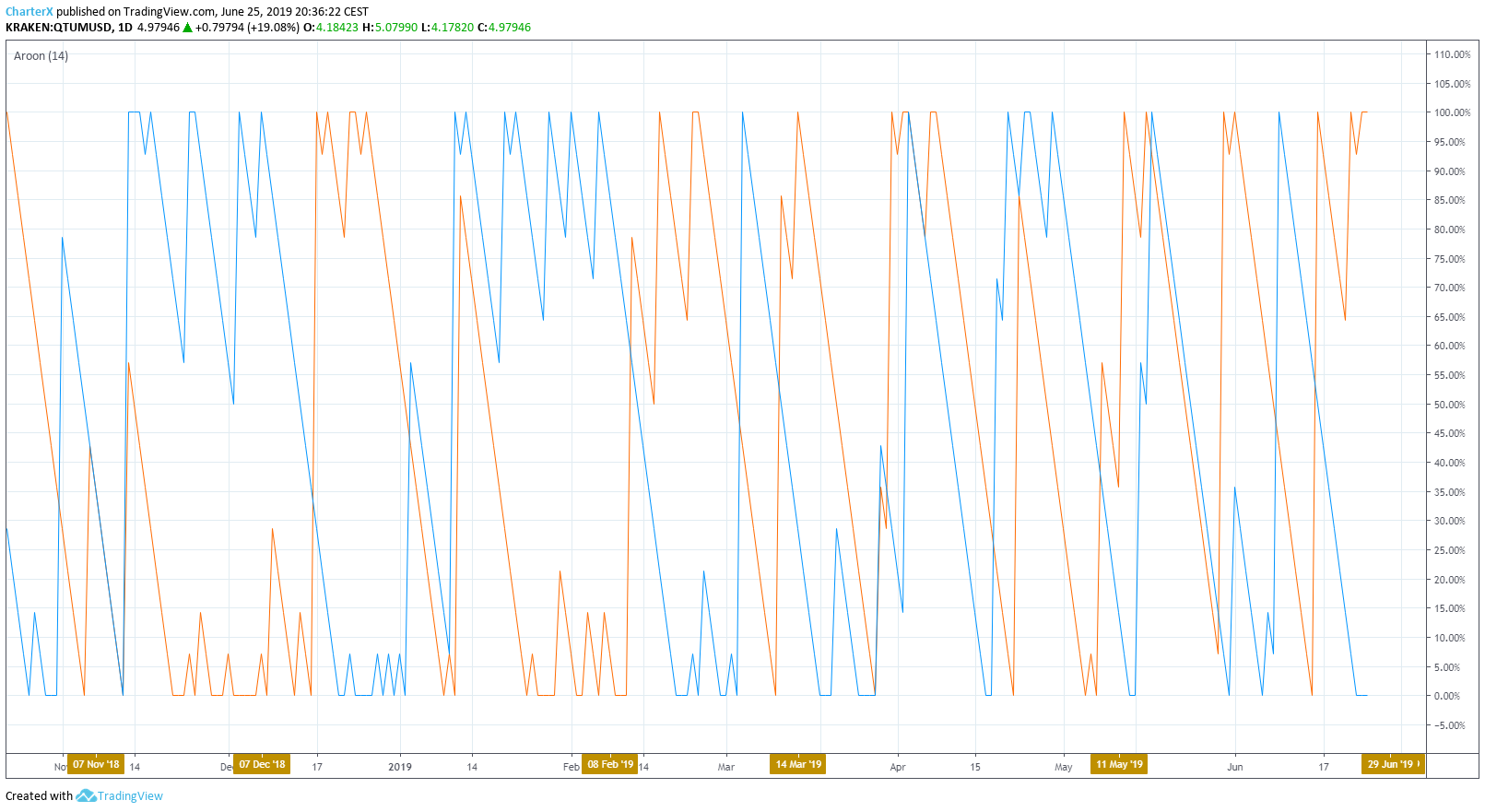The image size is (1485, 812).
Task: Click the open value O:4.18423
Action: coord(331,28)
